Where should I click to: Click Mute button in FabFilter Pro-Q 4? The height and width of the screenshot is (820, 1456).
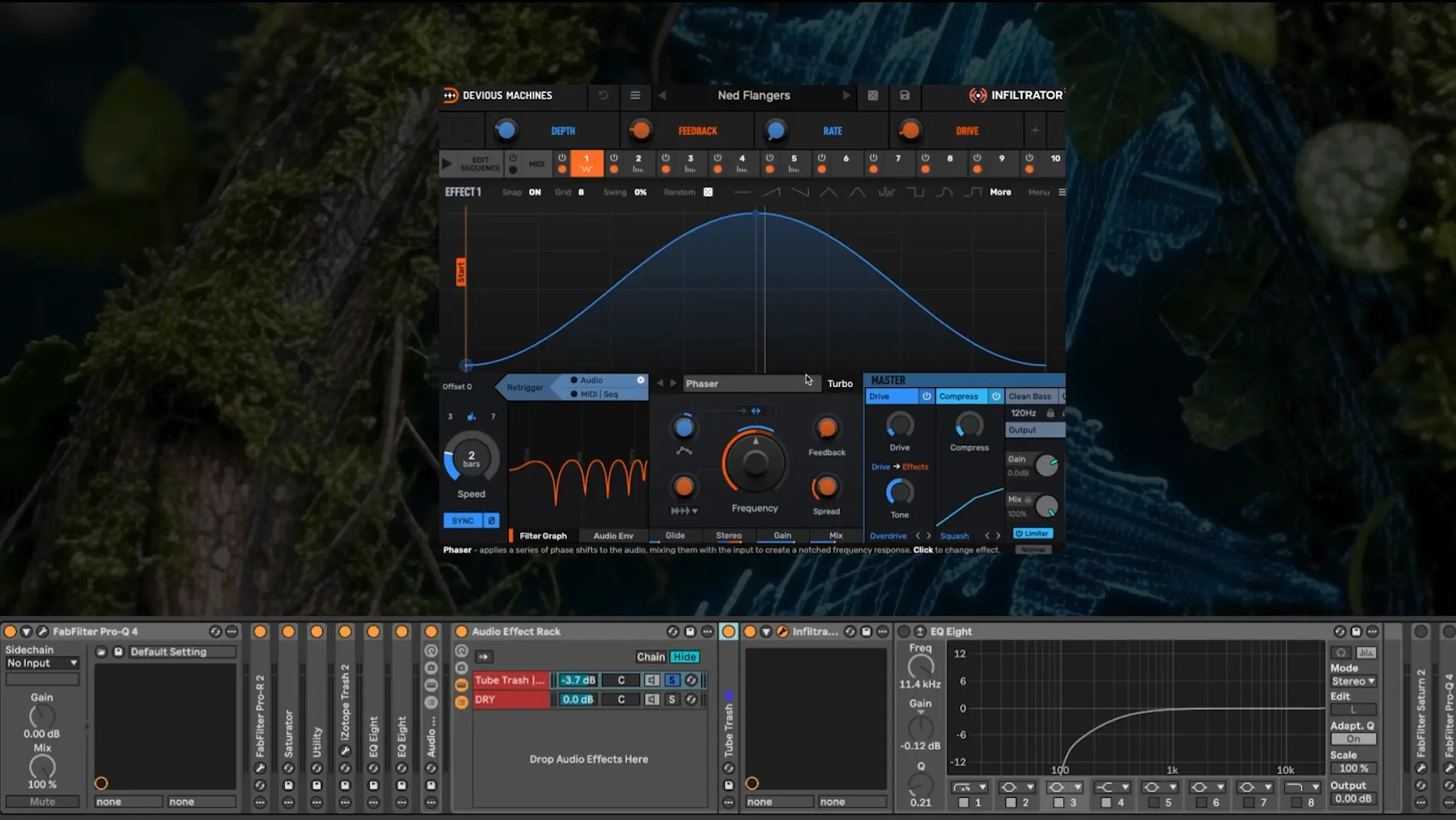[x=42, y=802]
